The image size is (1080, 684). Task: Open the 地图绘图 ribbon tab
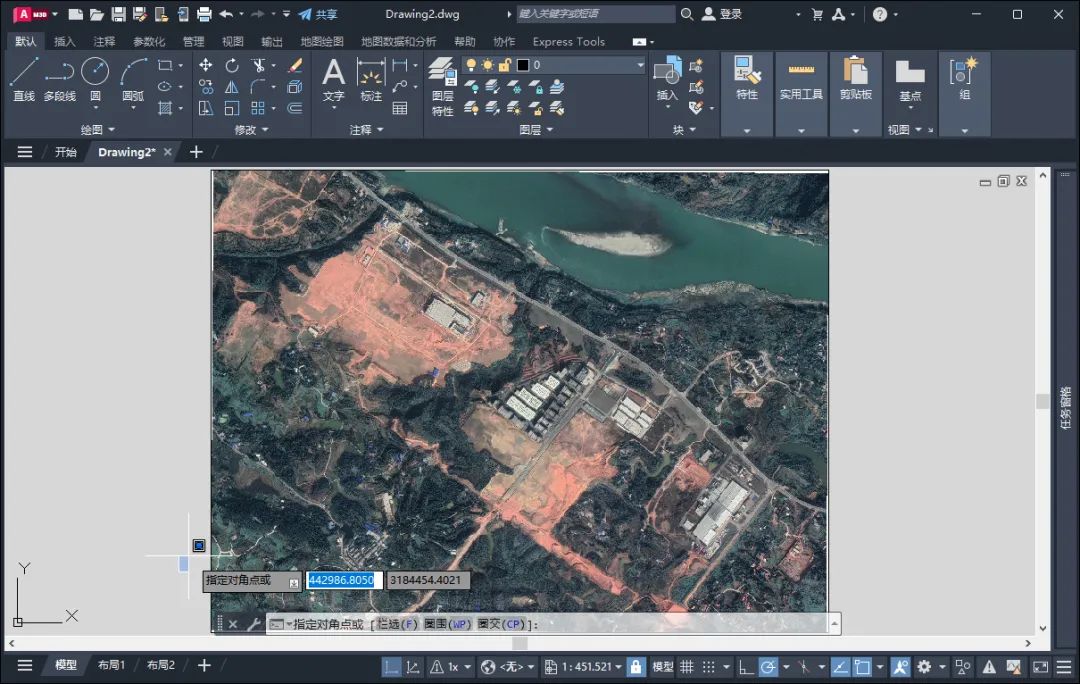322,41
